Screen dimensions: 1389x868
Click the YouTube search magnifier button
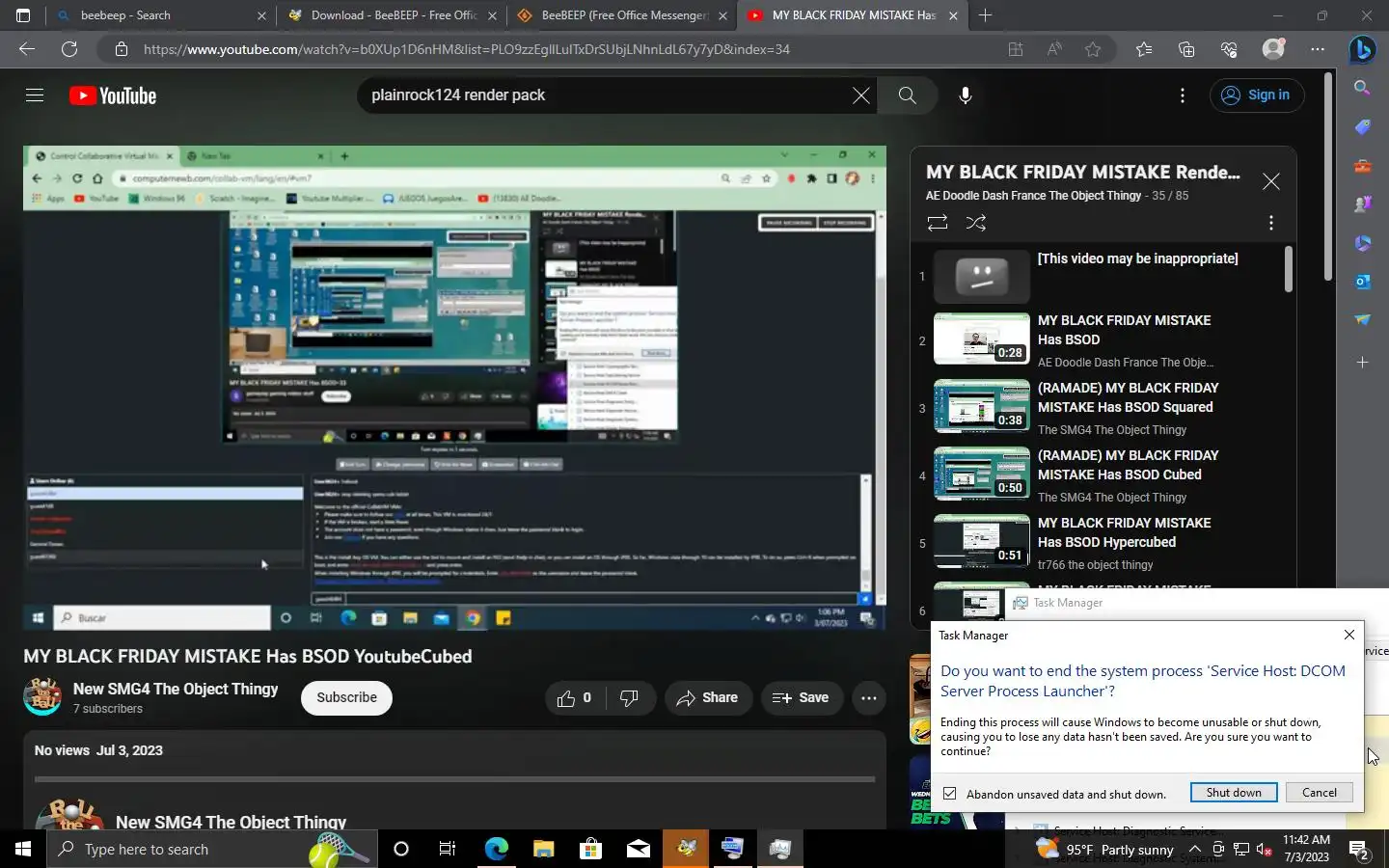[x=907, y=95]
